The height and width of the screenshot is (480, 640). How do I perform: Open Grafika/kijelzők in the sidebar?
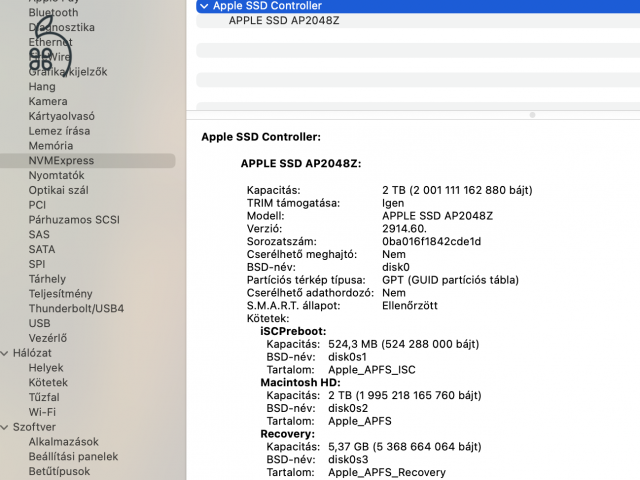[x=68, y=72]
